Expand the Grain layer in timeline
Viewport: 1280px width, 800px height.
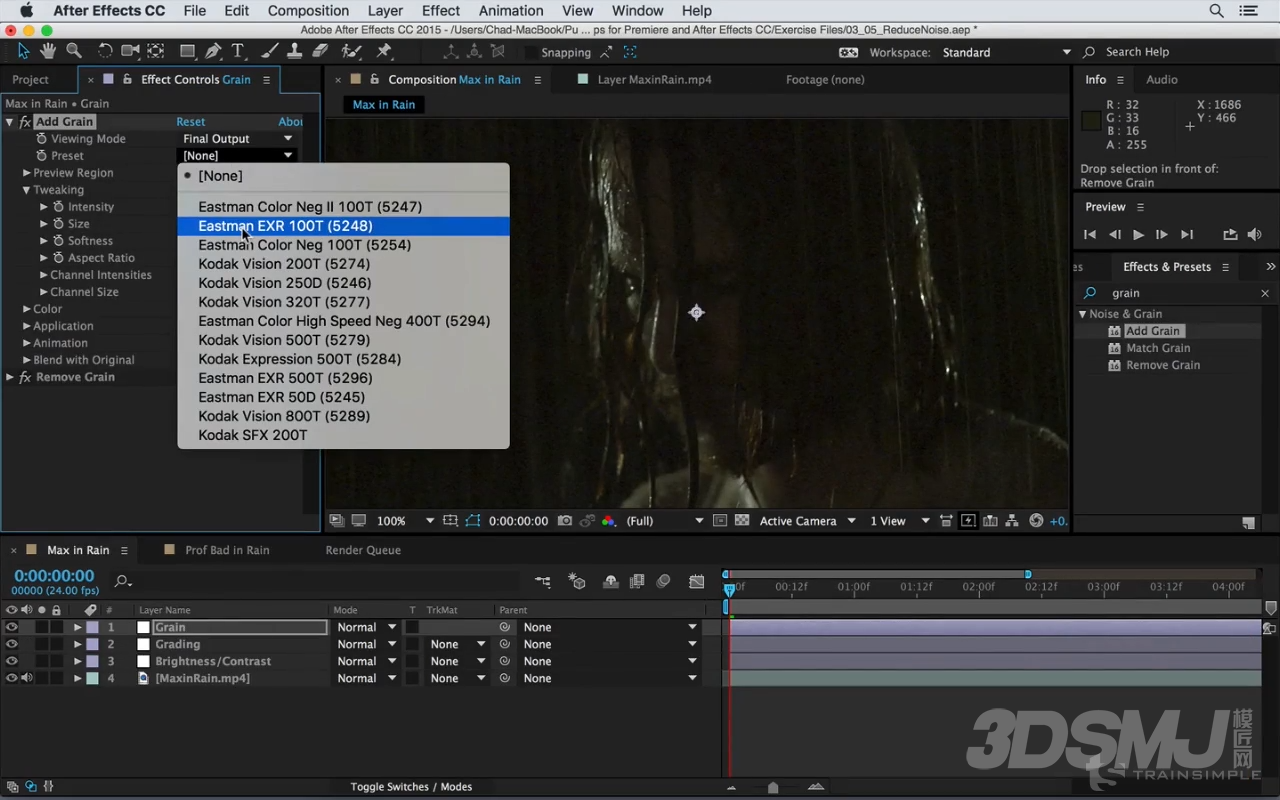click(77, 628)
